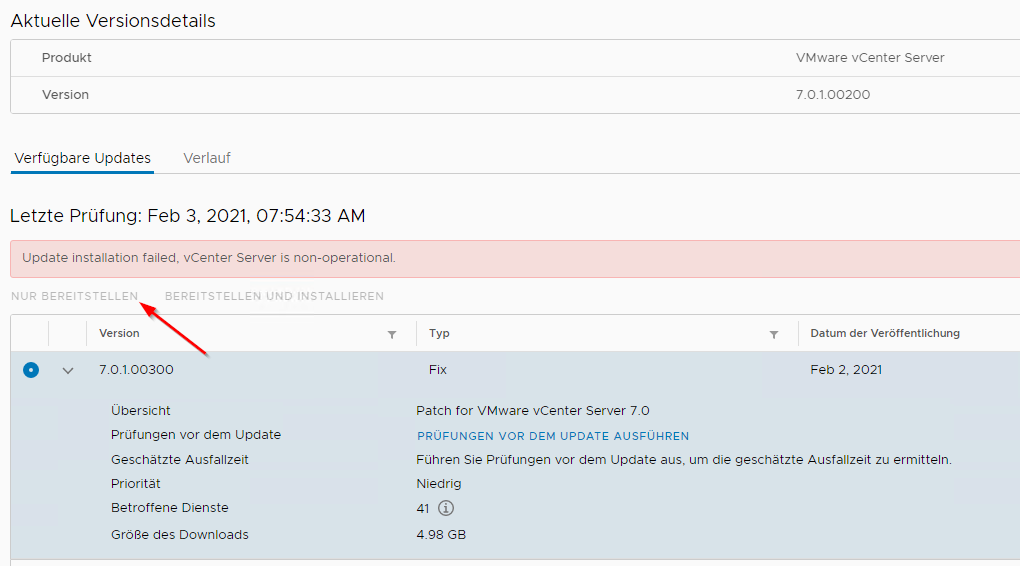Switch to the Verlauf tab

[x=207, y=158]
